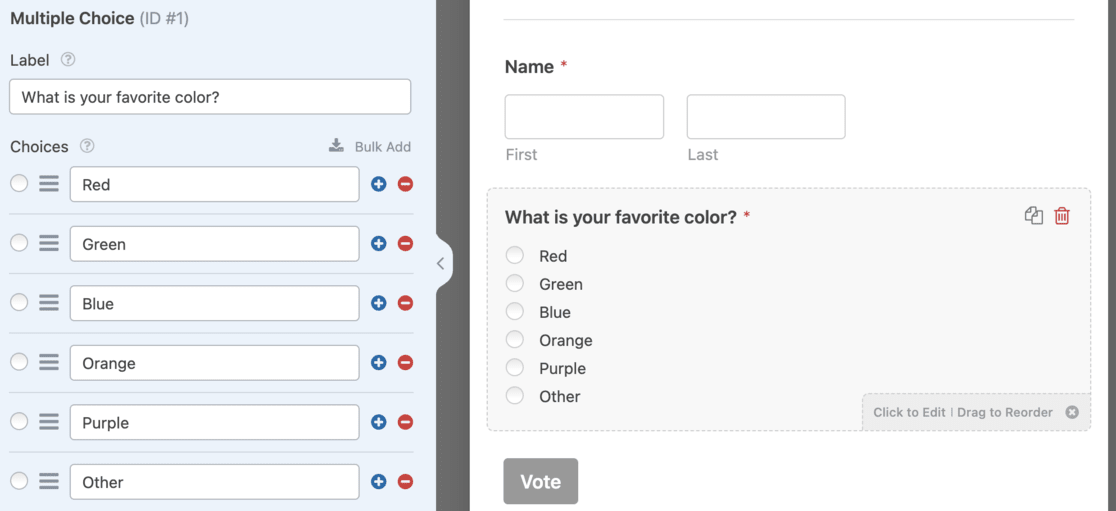Choose Purple radio option in form preview
This screenshot has width=1116, height=511.
click(515, 368)
